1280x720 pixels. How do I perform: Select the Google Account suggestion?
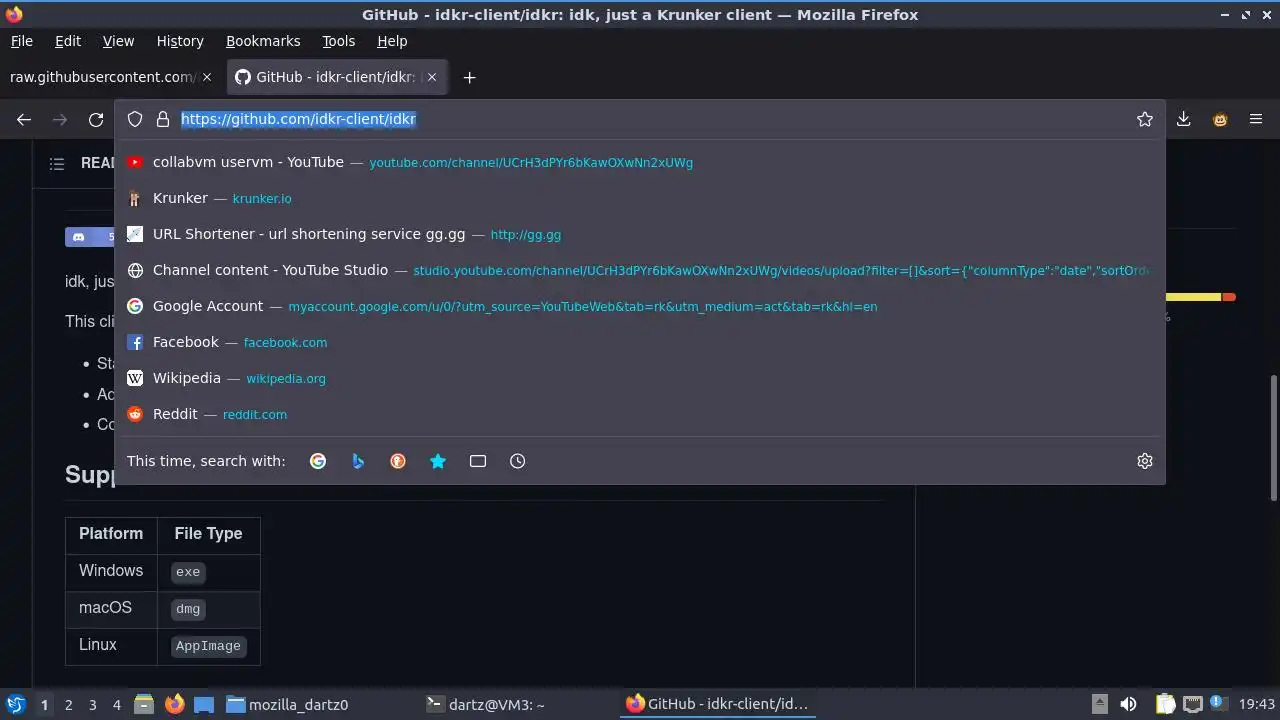point(640,306)
